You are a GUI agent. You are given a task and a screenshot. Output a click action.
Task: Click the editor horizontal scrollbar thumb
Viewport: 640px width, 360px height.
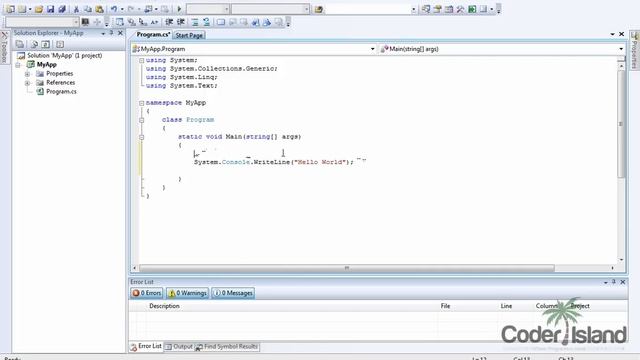coord(347,268)
